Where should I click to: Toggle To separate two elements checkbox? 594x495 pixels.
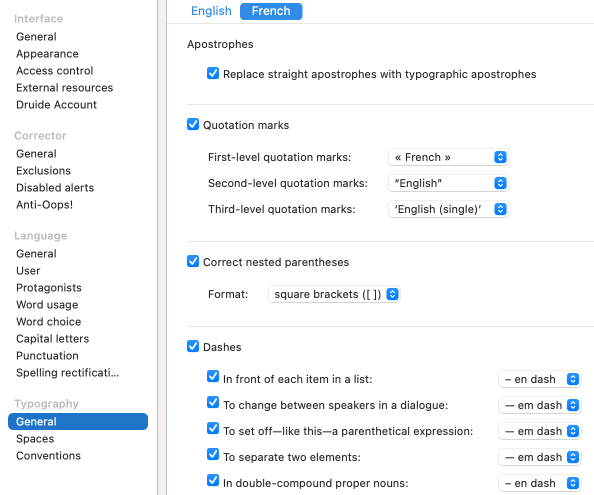pos(213,454)
